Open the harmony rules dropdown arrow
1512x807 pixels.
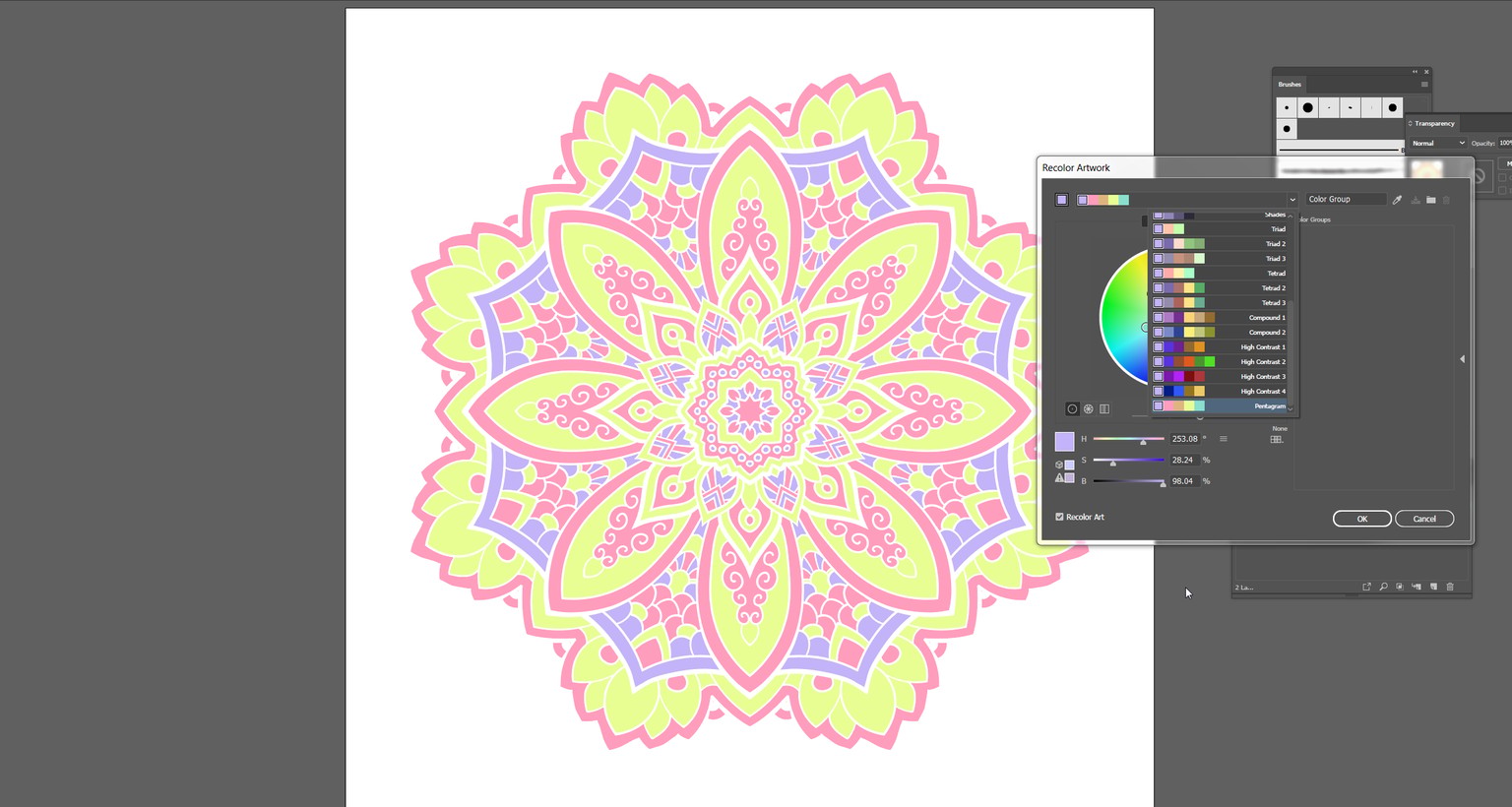tap(1292, 200)
